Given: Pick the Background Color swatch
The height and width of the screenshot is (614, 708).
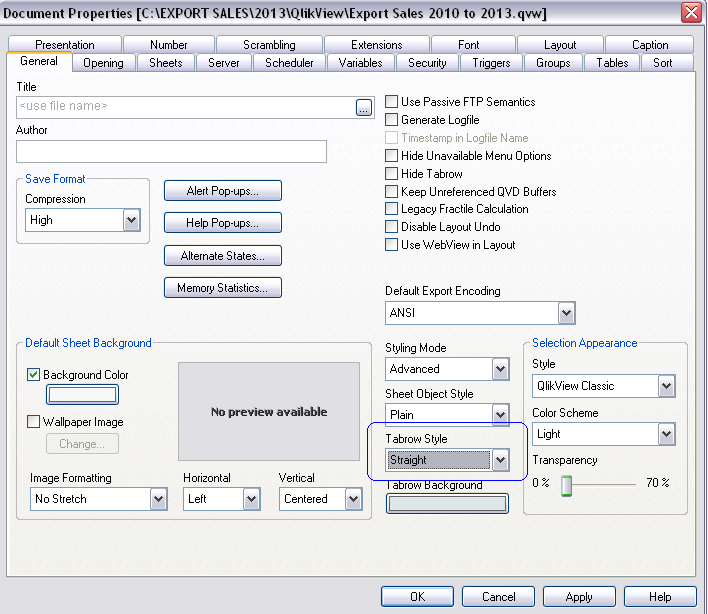Looking at the screenshot, I should [82, 395].
